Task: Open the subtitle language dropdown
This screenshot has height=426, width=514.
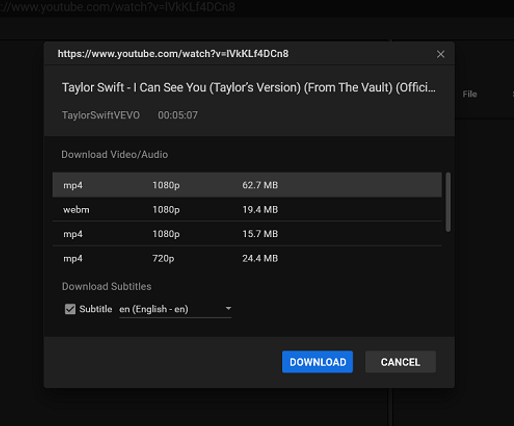Action: tap(175, 309)
